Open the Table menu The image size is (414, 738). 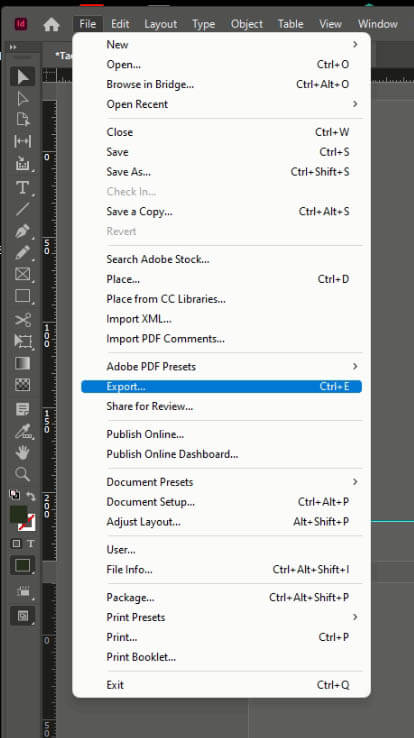point(290,24)
